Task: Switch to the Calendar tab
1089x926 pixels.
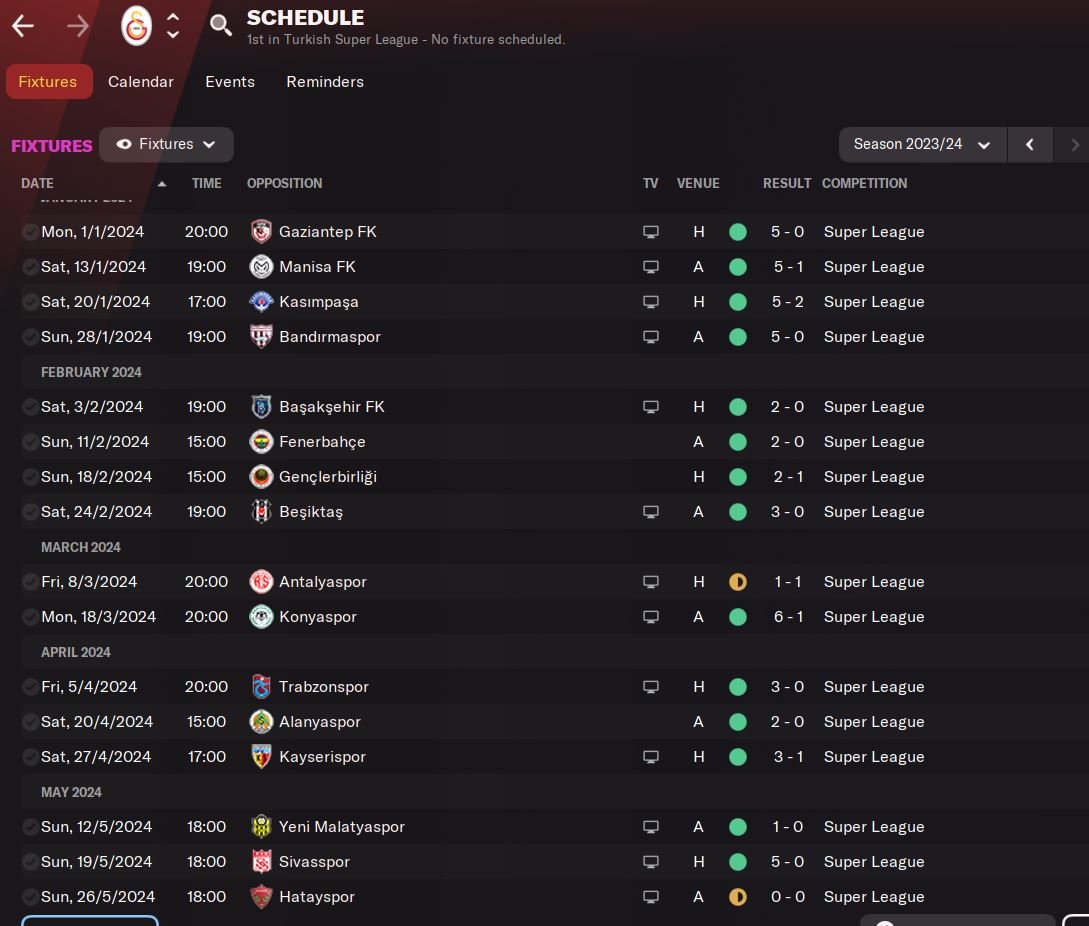Action: click(x=141, y=82)
